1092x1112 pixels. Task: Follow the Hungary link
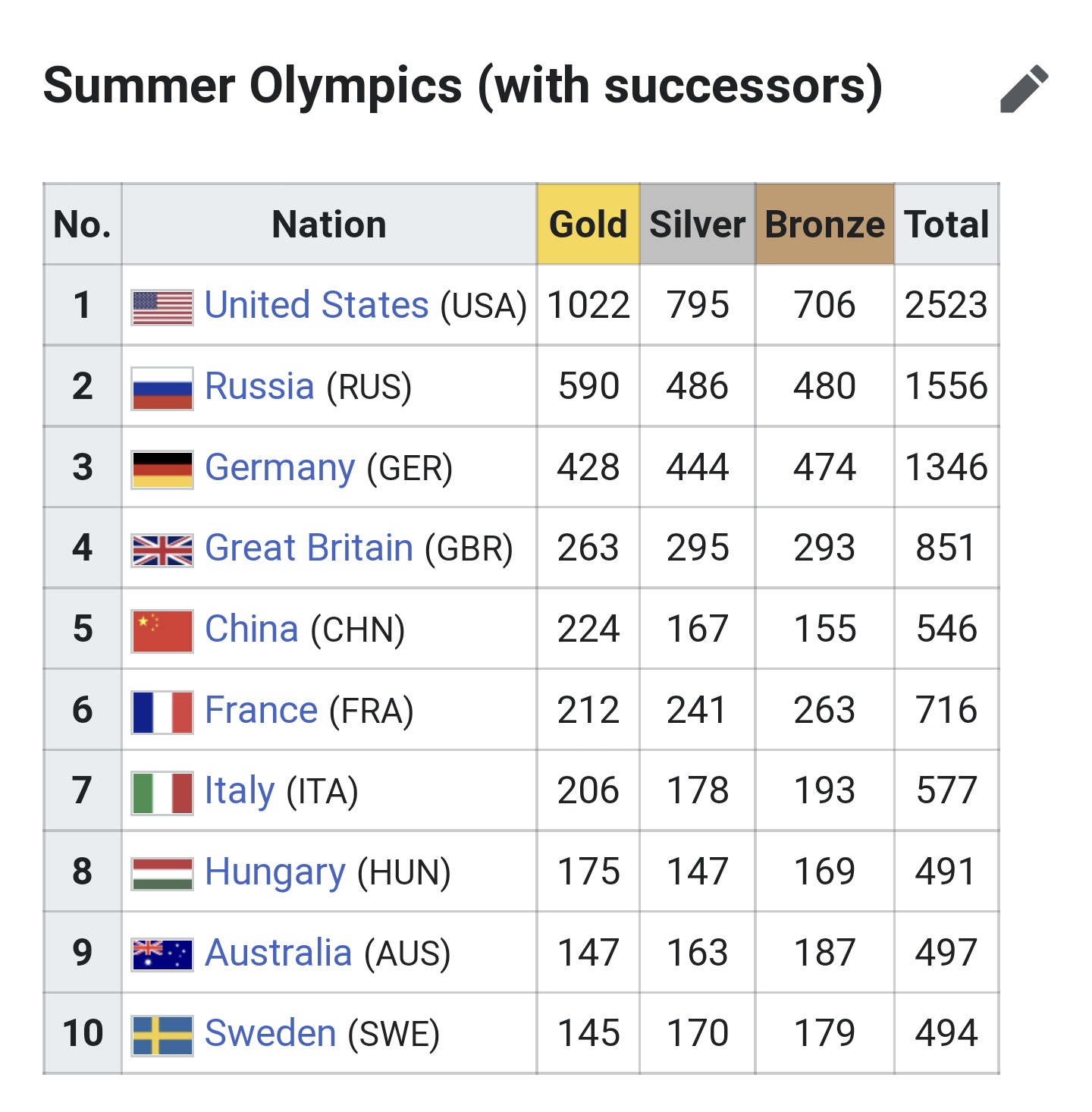click(x=275, y=872)
